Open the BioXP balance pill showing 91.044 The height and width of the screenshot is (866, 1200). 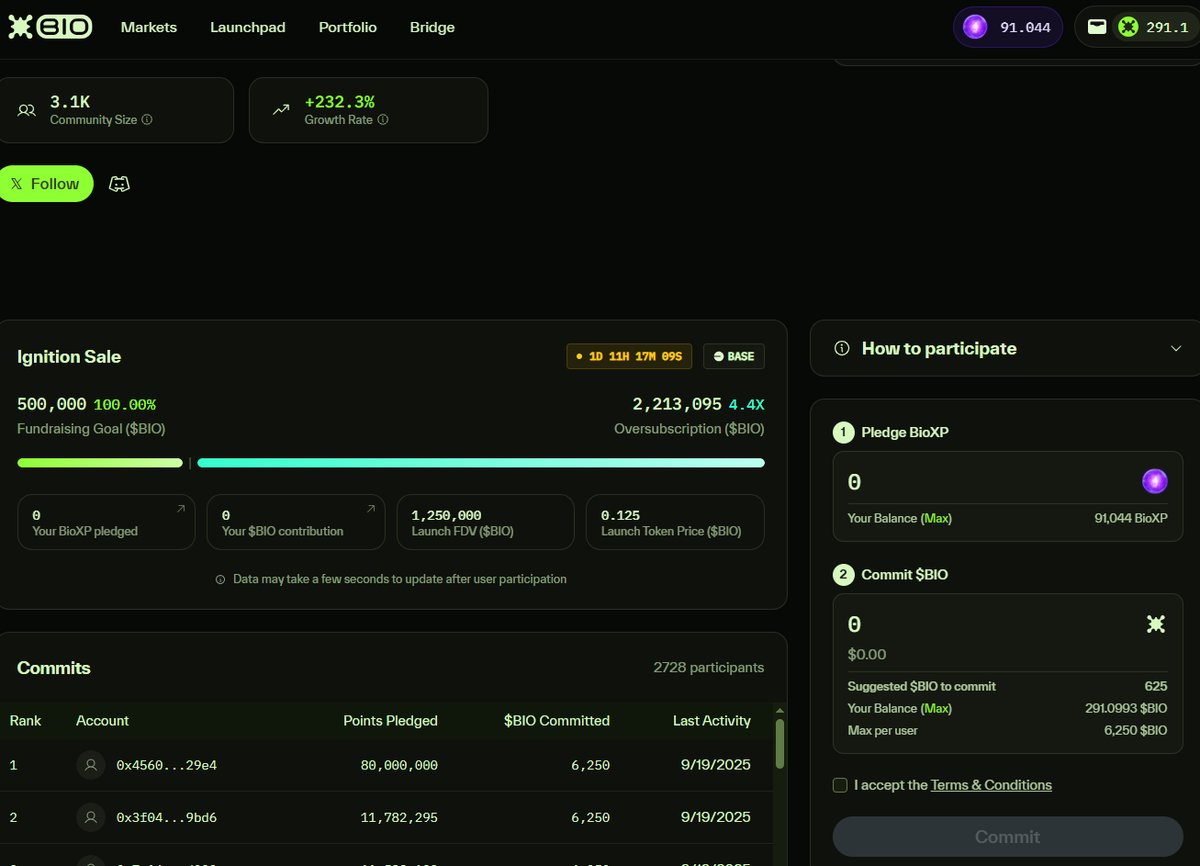1007,27
